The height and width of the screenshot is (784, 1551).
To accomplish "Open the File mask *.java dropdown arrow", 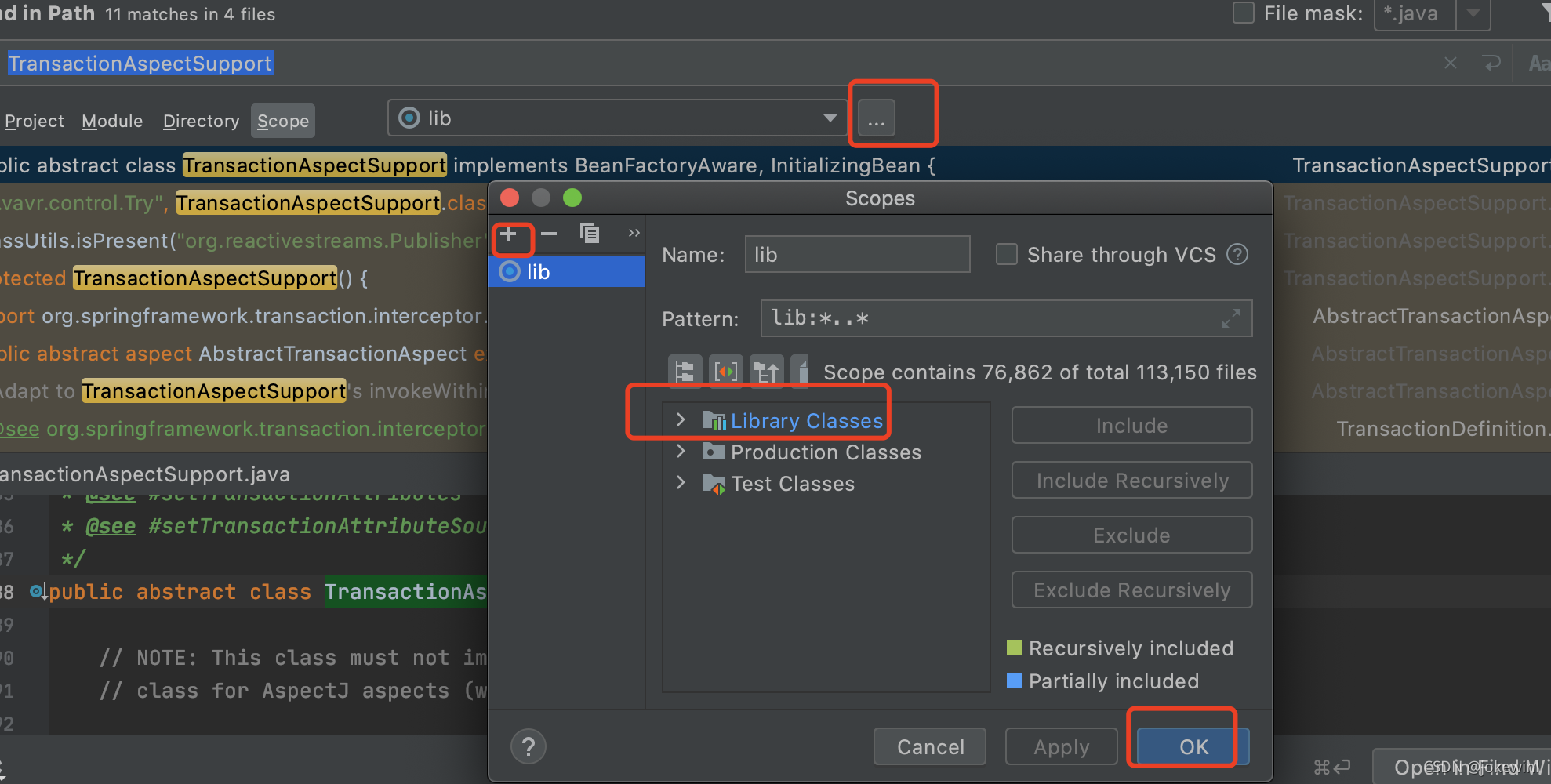I will click(1473, 13).
